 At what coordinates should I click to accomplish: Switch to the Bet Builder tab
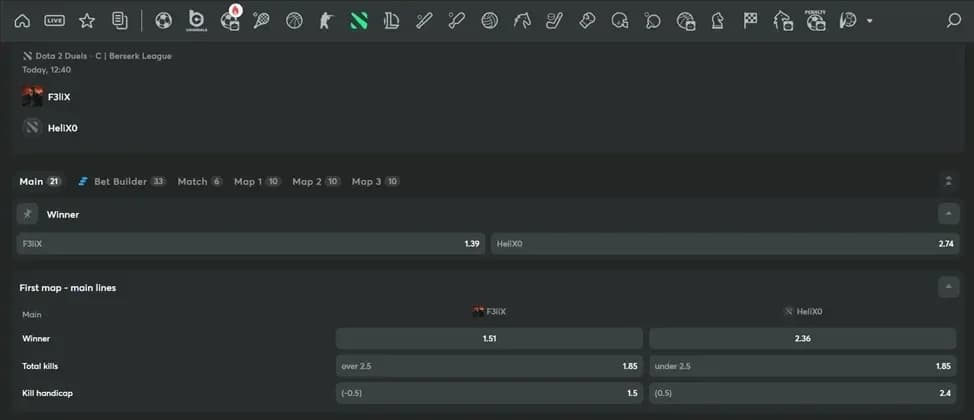(x=122, y=181)
